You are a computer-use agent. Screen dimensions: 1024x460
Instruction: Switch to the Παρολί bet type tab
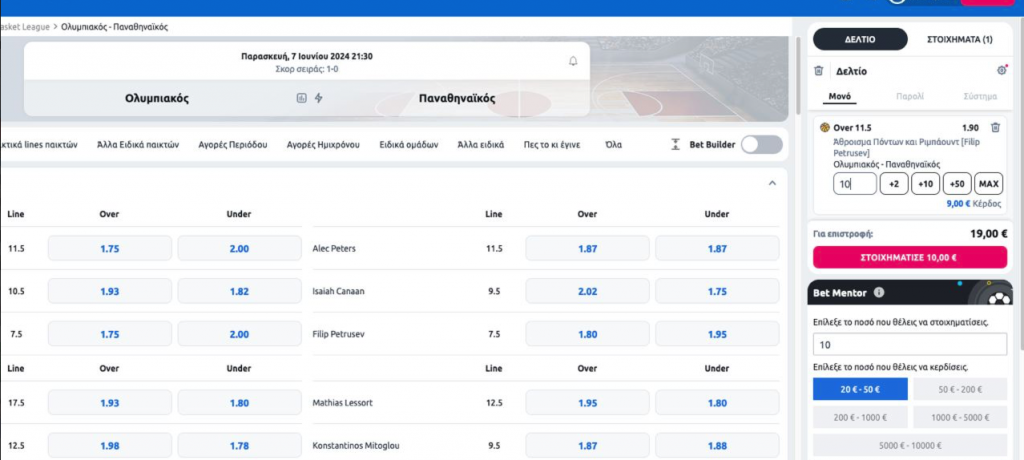point(909,97)
